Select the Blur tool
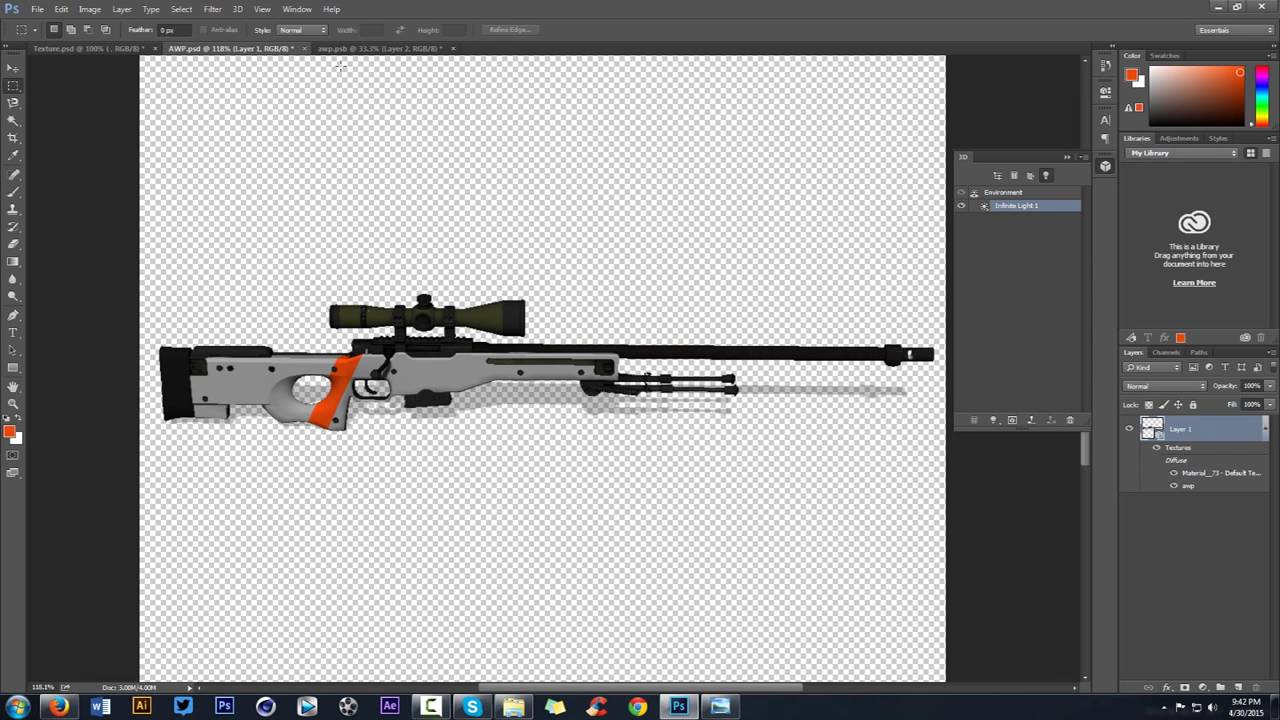Screen dimensions: 1280x720 tap(13, 279)
